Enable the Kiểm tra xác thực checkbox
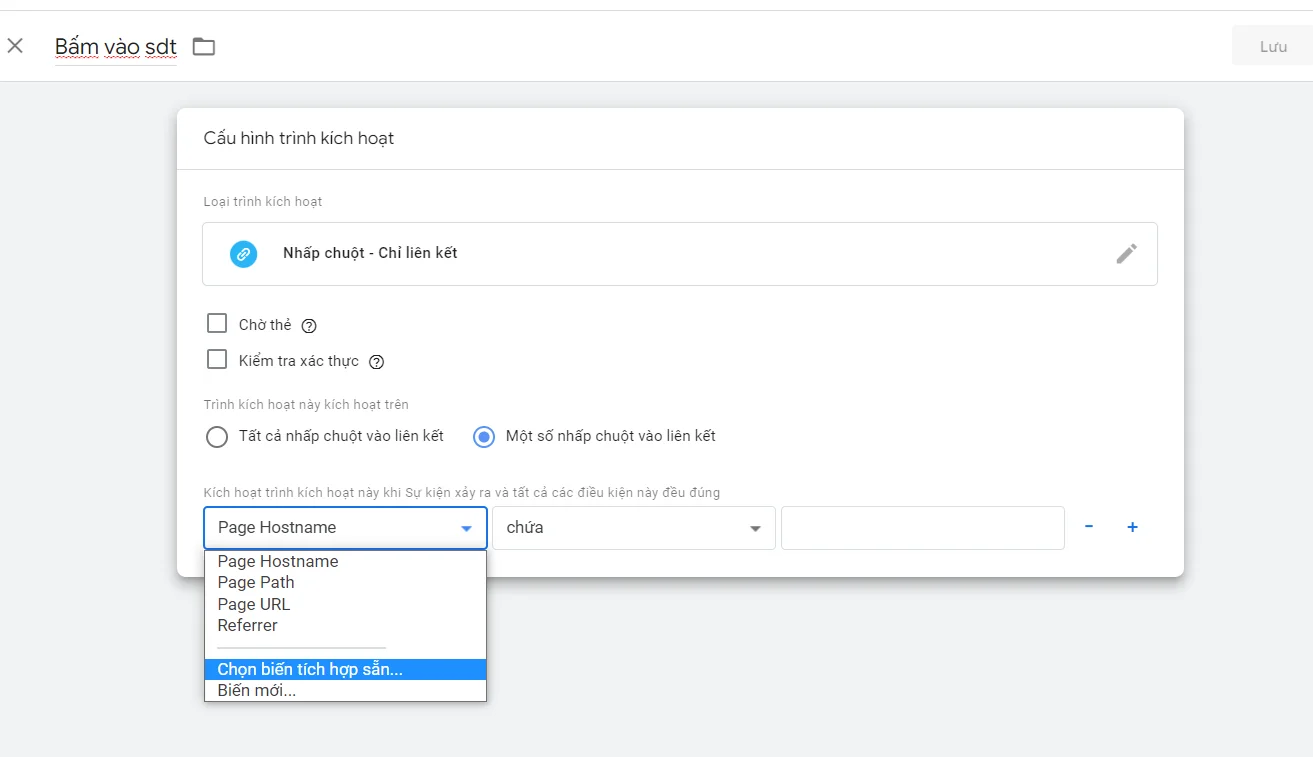Image resolution: width=1313 pixels, height=757 pixels. tap(217, 360)
